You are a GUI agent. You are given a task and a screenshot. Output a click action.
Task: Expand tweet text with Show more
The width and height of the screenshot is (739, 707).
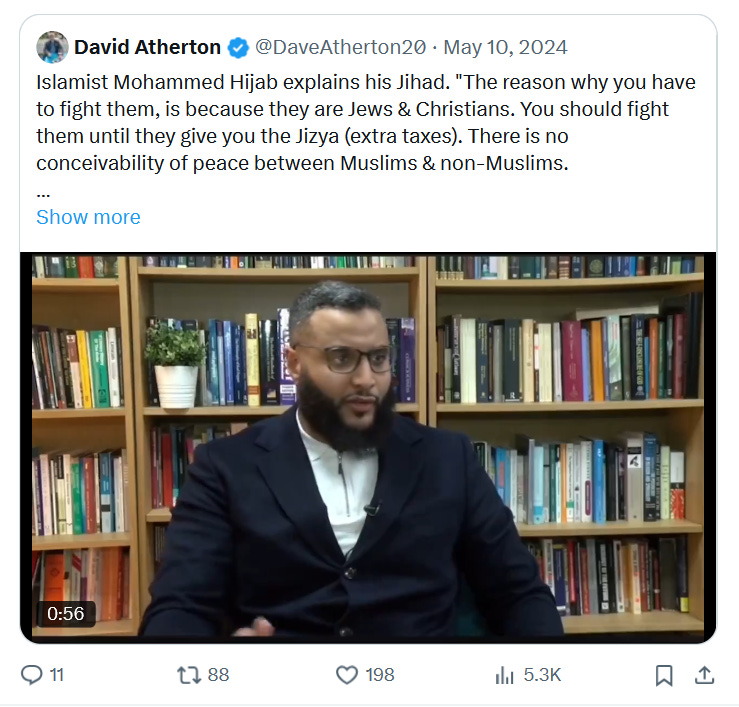[88, 217]
